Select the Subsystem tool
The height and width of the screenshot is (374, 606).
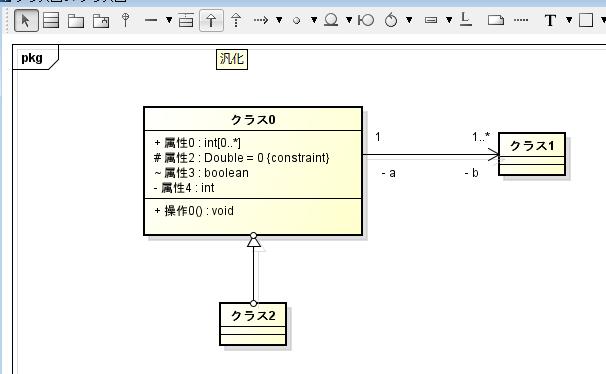click(101, 20)
